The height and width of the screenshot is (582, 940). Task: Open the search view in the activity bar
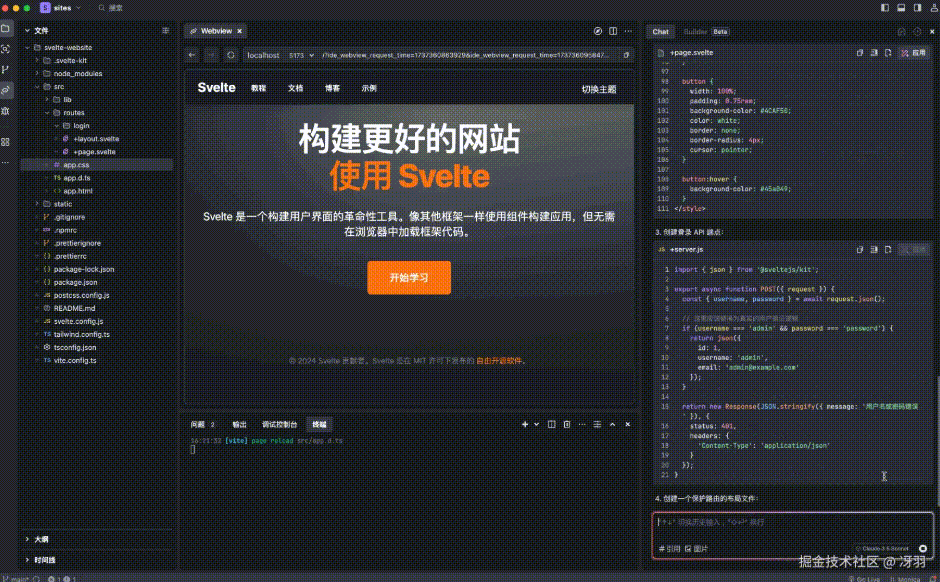pos(6,49)
